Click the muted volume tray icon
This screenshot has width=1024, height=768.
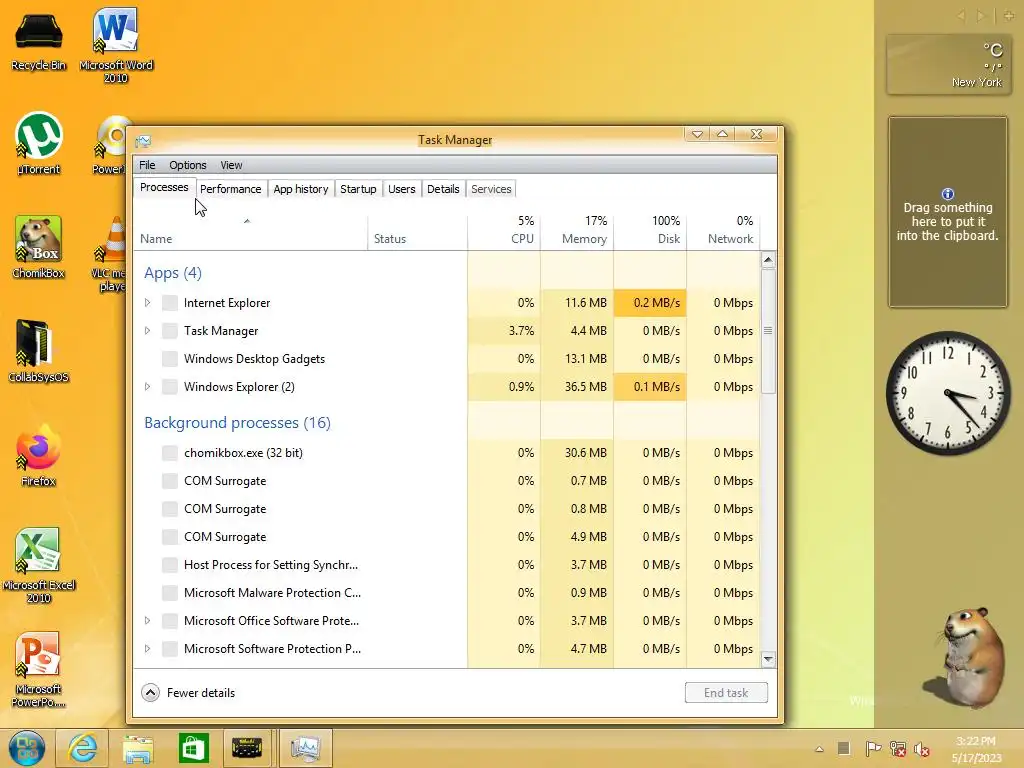coord(921,748)
